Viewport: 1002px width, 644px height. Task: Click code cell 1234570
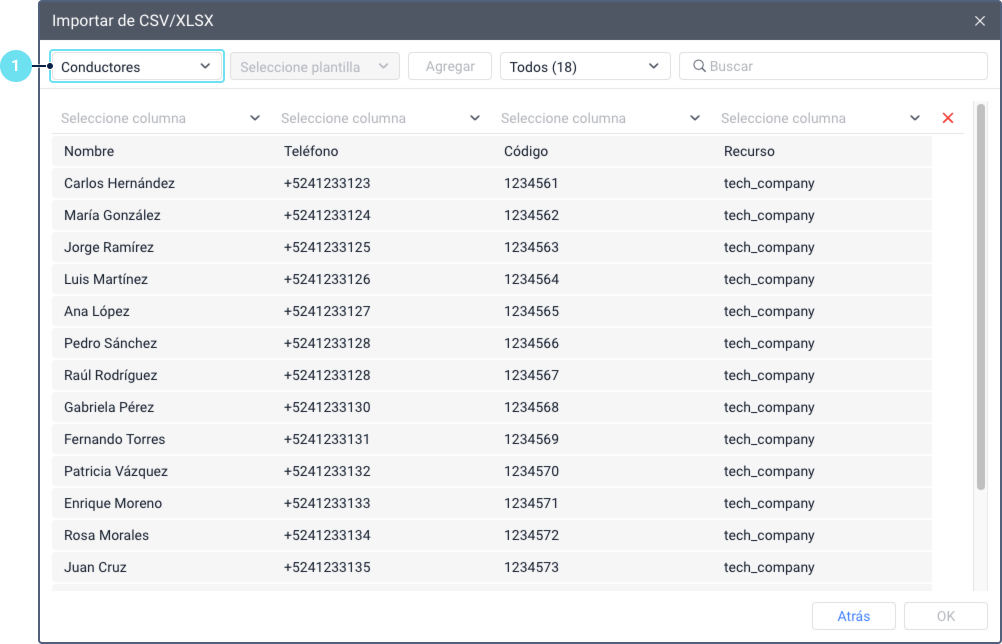click(x=531, y=471)
